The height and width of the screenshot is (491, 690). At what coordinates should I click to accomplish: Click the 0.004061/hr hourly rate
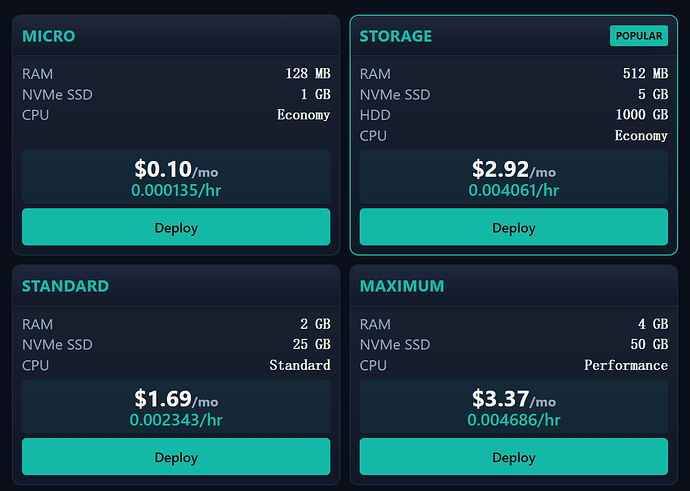514,191
